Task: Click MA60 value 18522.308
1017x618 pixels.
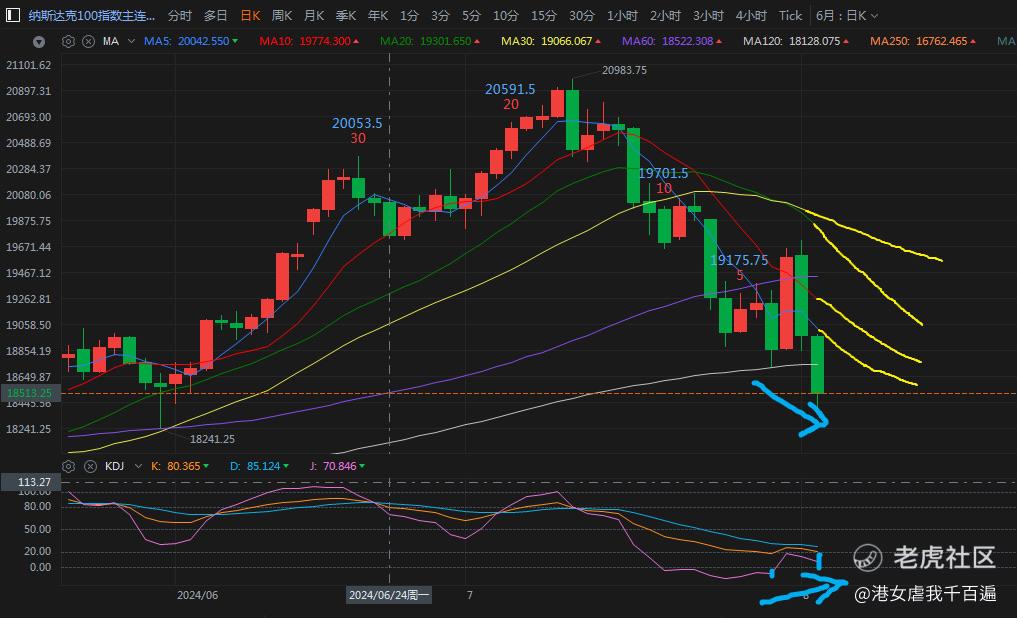Action: tap(688, 41)
